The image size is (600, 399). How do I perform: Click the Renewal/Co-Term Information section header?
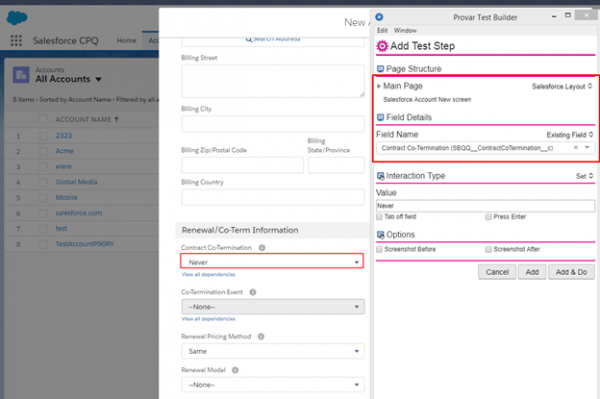pos(272,230)
